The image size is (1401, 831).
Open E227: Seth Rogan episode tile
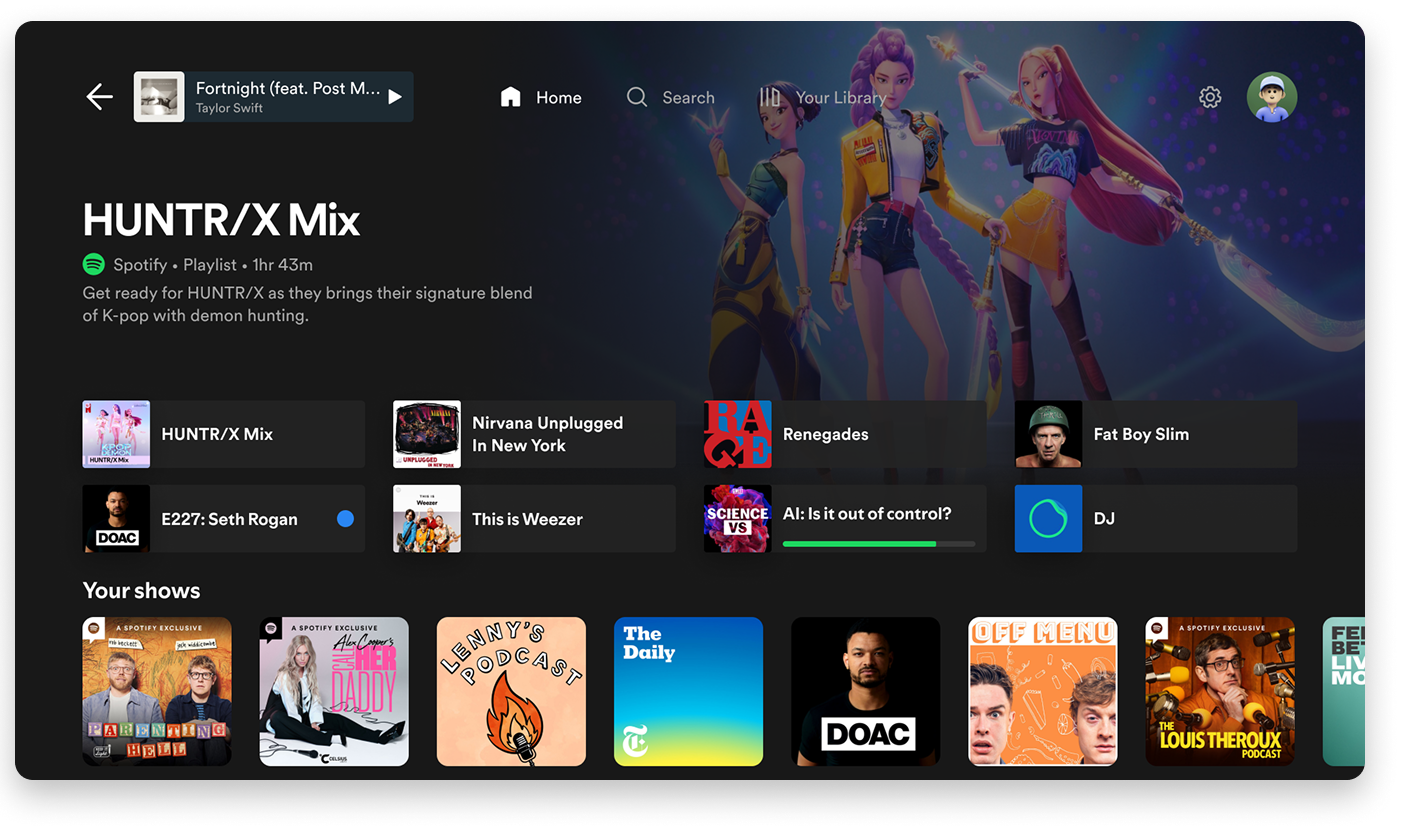[x=224, y=519]
